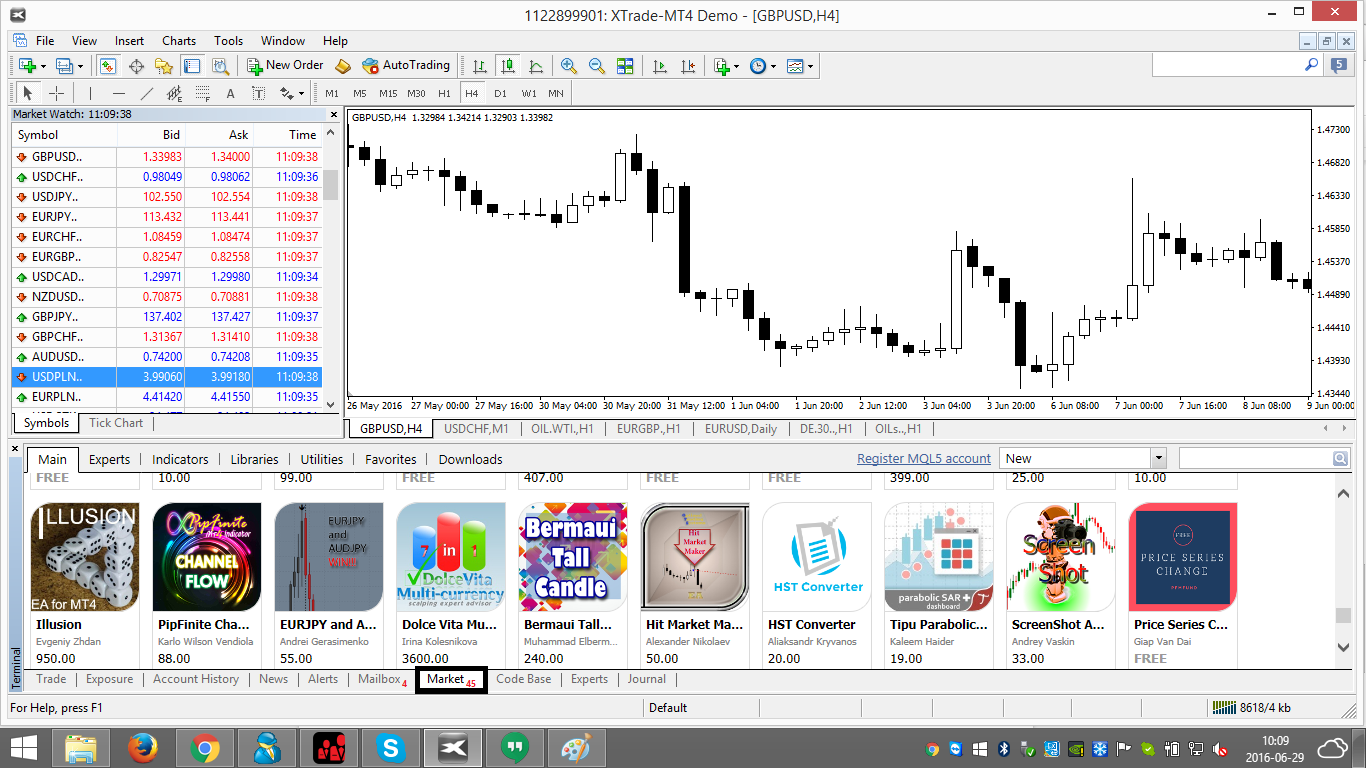Image resolution: width=1366 pixels, height=768 pixels.
Task: Switch chart to M15 timeframe
Action: coord(388,94)
